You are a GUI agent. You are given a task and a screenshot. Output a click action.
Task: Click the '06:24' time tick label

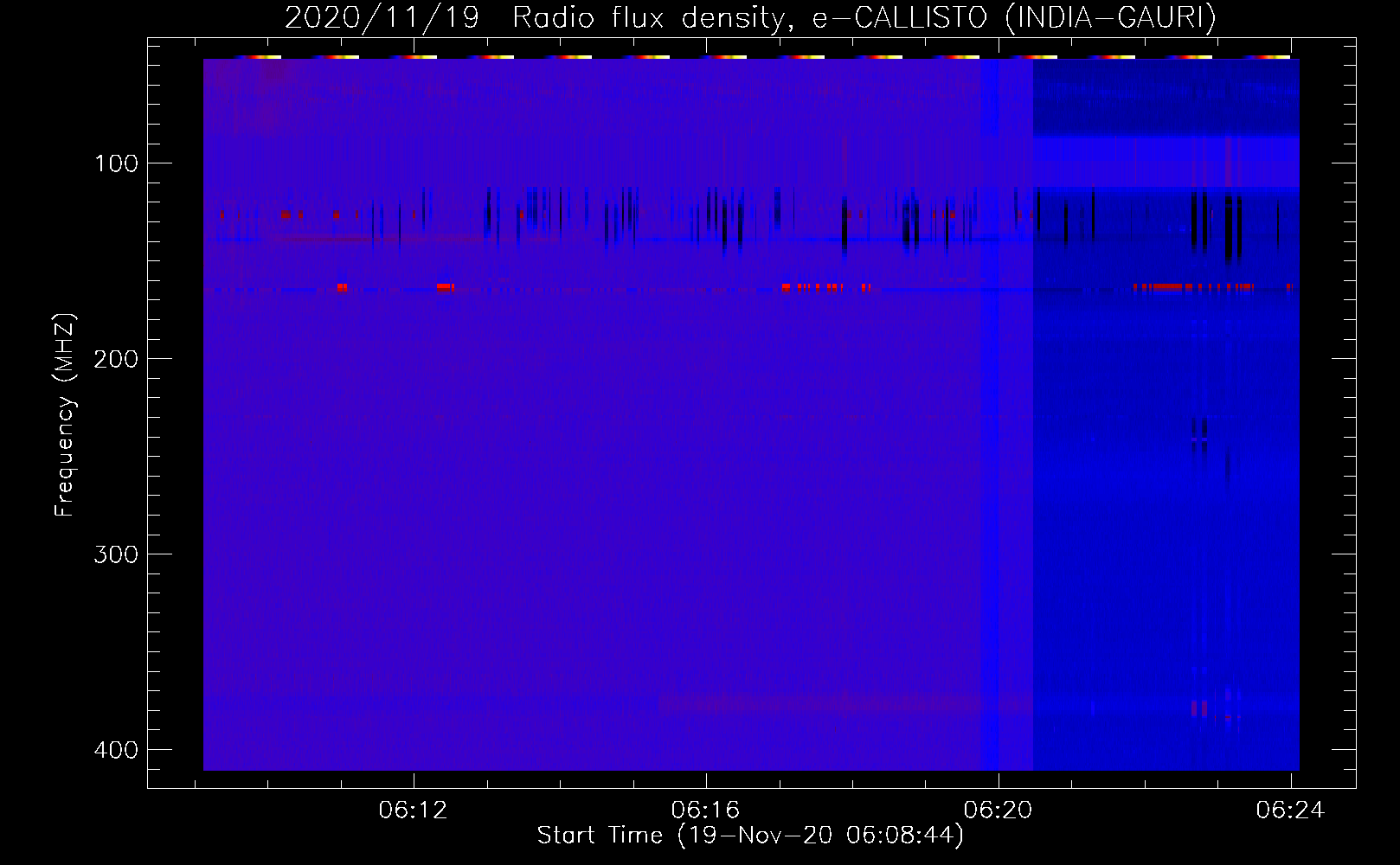(1291, 810)
